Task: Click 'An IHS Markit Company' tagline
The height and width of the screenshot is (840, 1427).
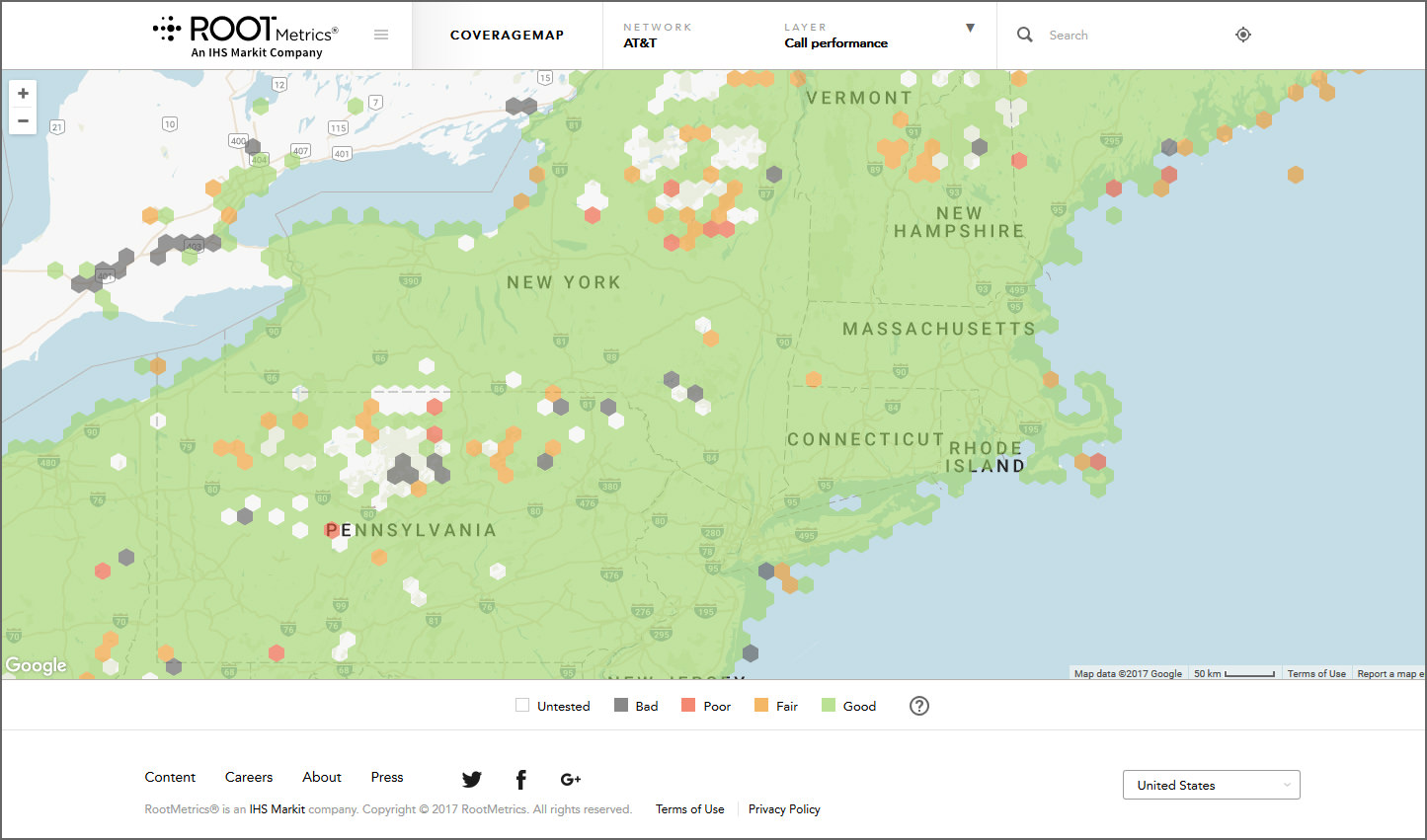Action: [257, 53]
